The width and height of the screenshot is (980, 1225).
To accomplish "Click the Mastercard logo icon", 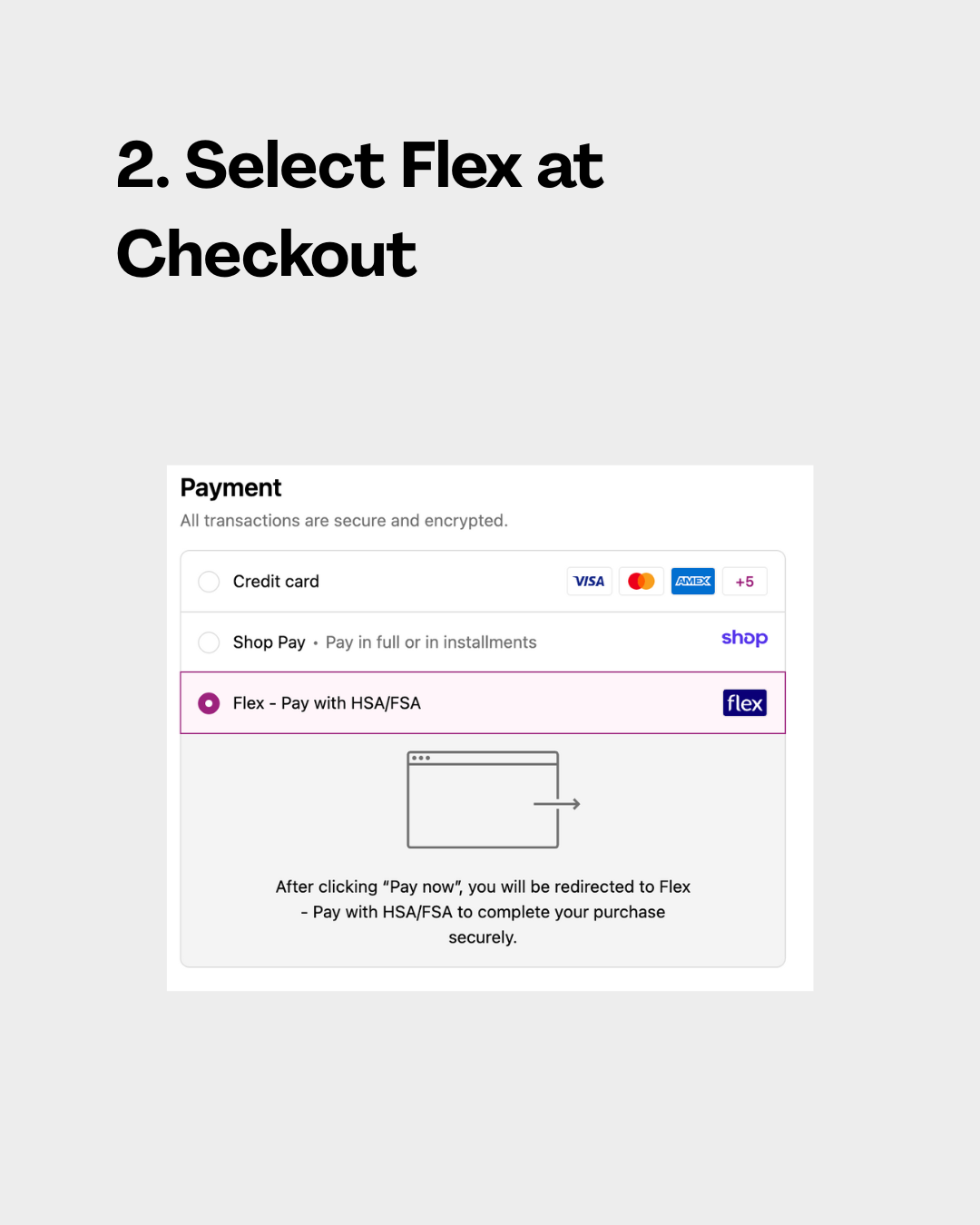I will 642,582.
